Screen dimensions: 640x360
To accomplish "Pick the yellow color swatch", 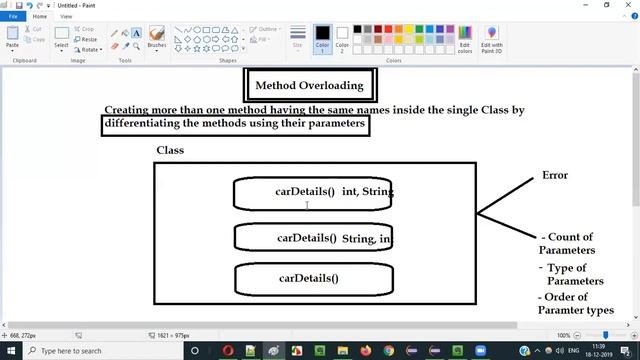I will (409, 29).
